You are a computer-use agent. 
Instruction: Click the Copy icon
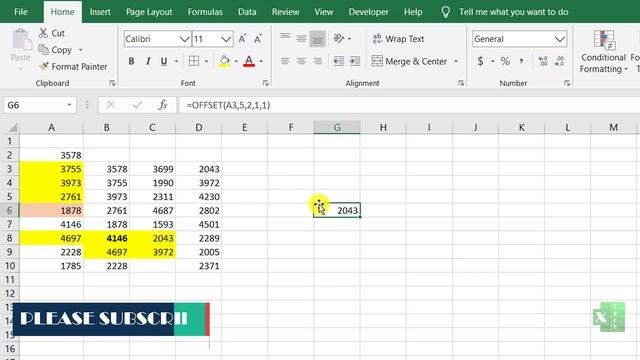(43, 49)
